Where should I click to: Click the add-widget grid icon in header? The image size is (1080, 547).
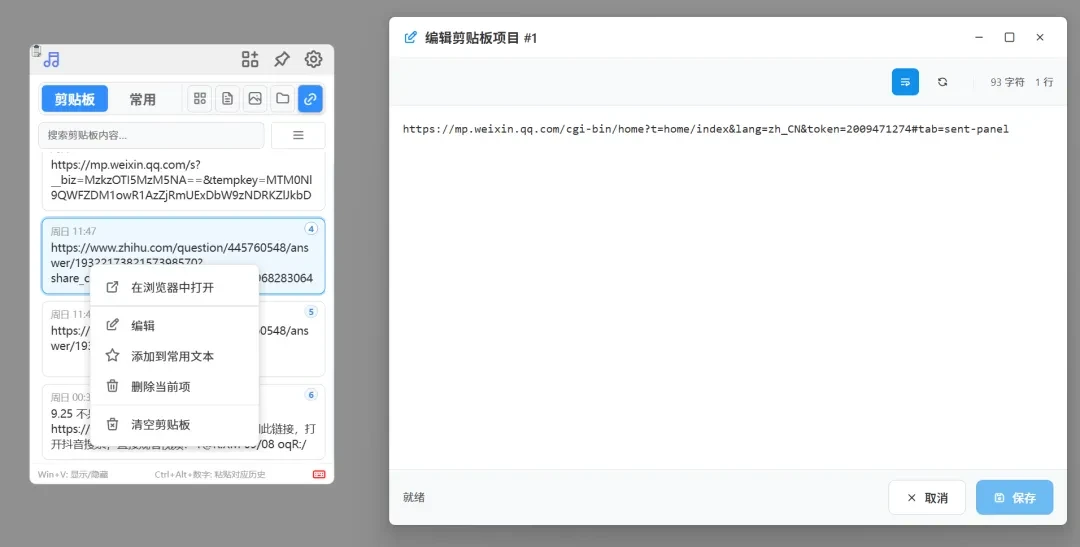click(x=250, y=59)
